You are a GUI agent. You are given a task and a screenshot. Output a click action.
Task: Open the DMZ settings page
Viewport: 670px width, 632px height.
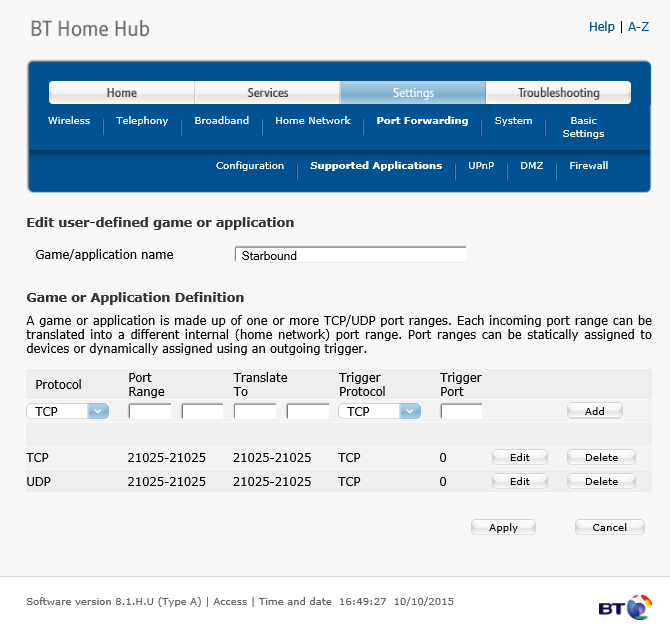pyautogui.click(x=532, y=165)
